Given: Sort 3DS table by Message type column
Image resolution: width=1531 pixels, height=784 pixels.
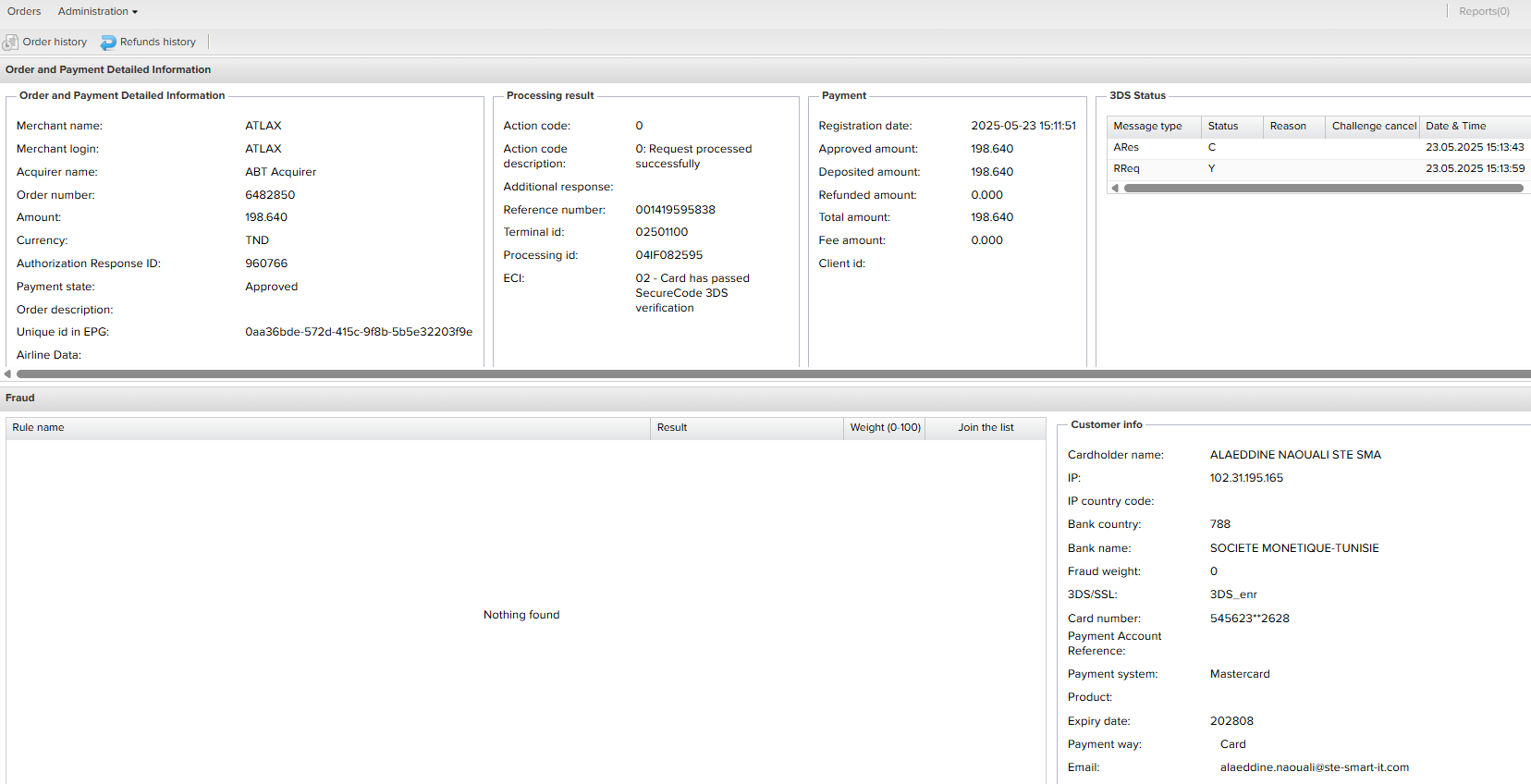Looking at the screenshot, I should (x=1147, y=127).
